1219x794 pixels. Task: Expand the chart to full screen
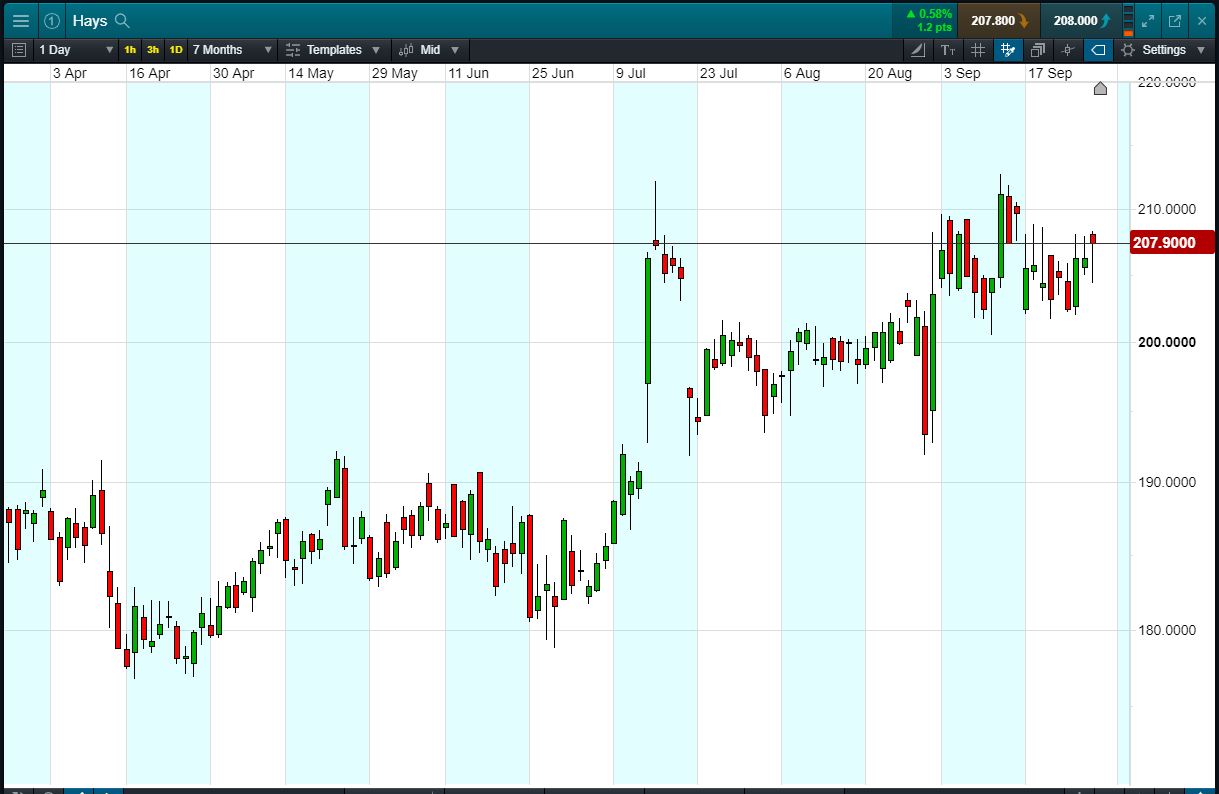pos(1148,20)
